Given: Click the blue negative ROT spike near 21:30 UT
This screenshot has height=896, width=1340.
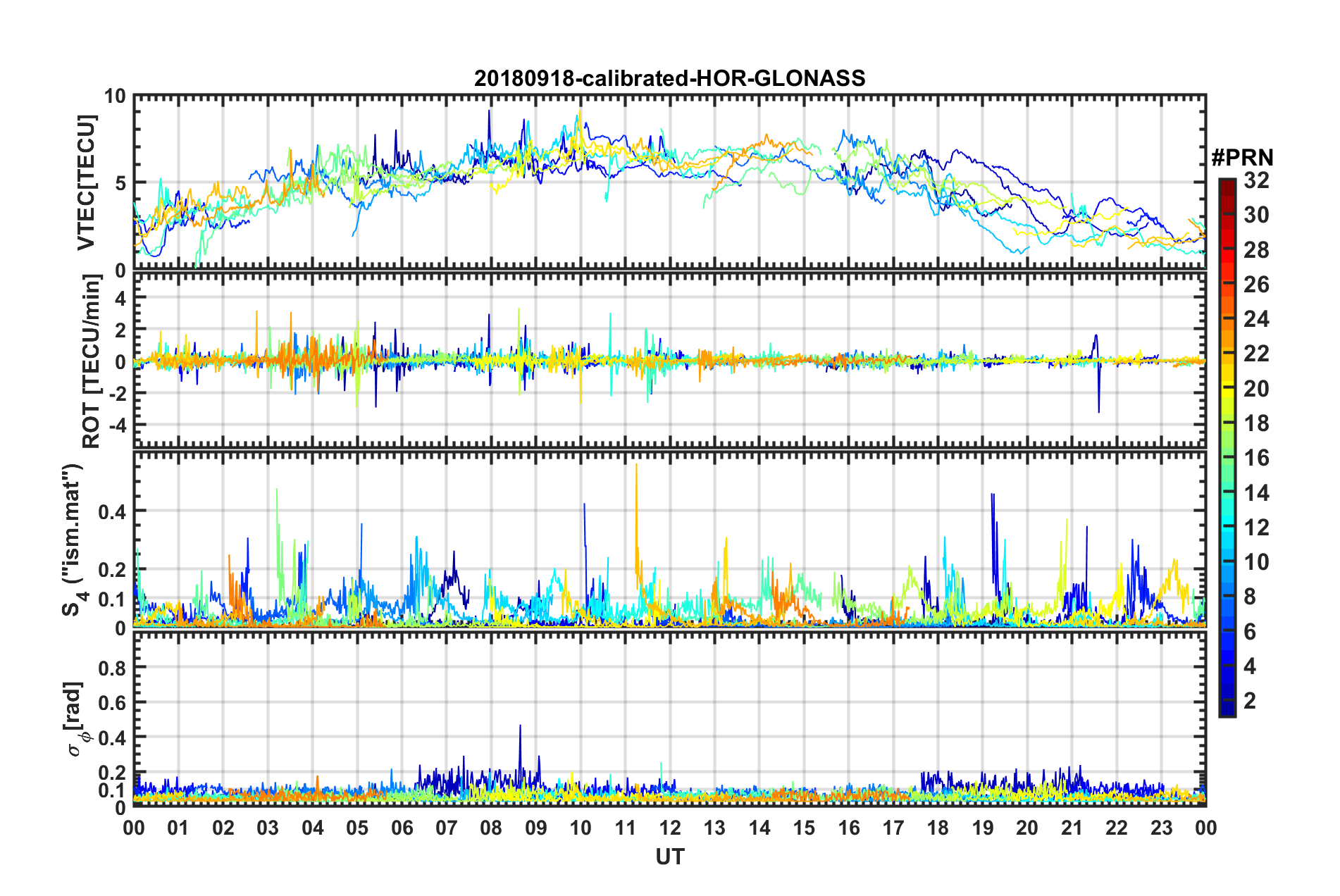Looking at the screenshot, I should pos(1098,387).
